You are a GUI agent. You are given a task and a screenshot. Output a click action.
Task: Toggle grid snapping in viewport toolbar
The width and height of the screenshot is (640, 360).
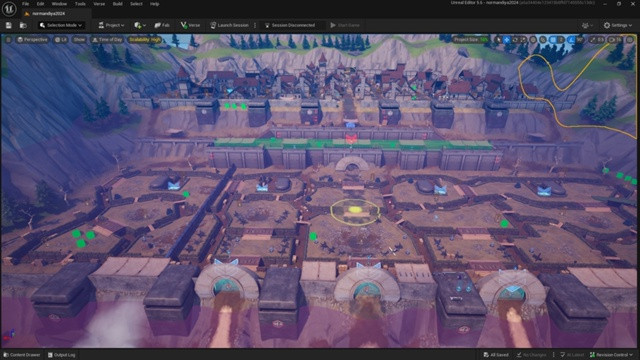click(x=552, y=40)
